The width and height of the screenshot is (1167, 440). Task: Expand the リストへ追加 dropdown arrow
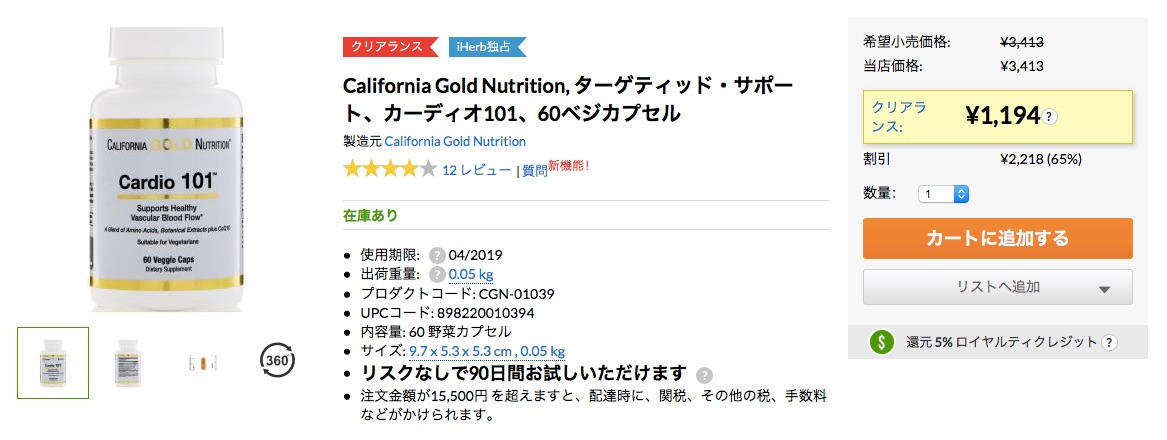1104,289
